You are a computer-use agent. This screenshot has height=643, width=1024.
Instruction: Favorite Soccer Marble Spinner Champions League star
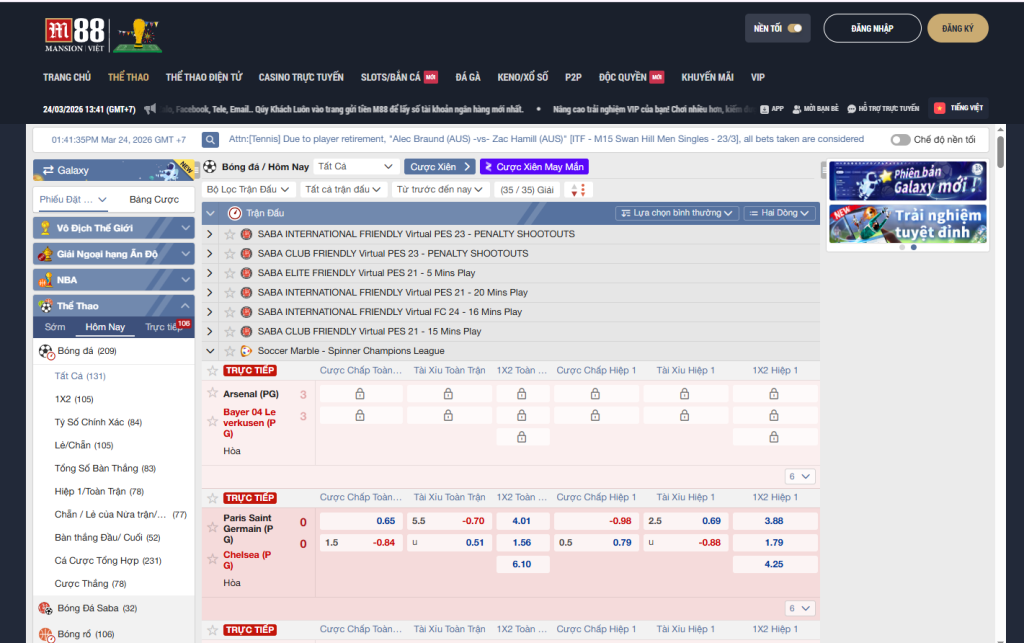[229, 351]
